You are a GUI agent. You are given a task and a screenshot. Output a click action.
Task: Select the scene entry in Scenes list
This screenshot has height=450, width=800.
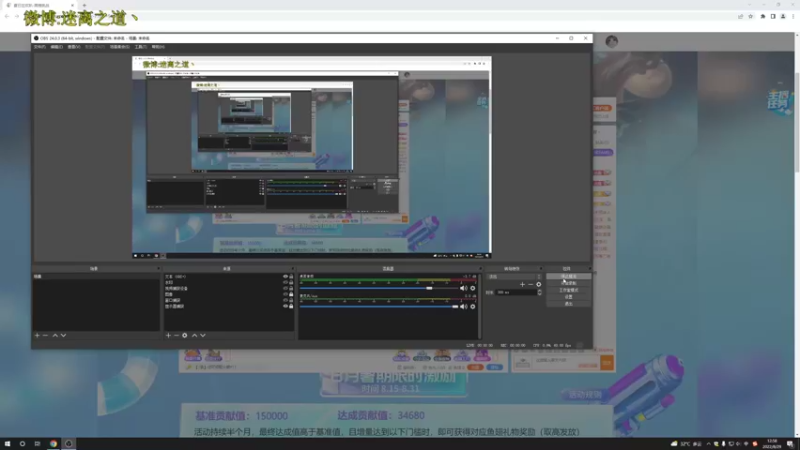(96, 277)
